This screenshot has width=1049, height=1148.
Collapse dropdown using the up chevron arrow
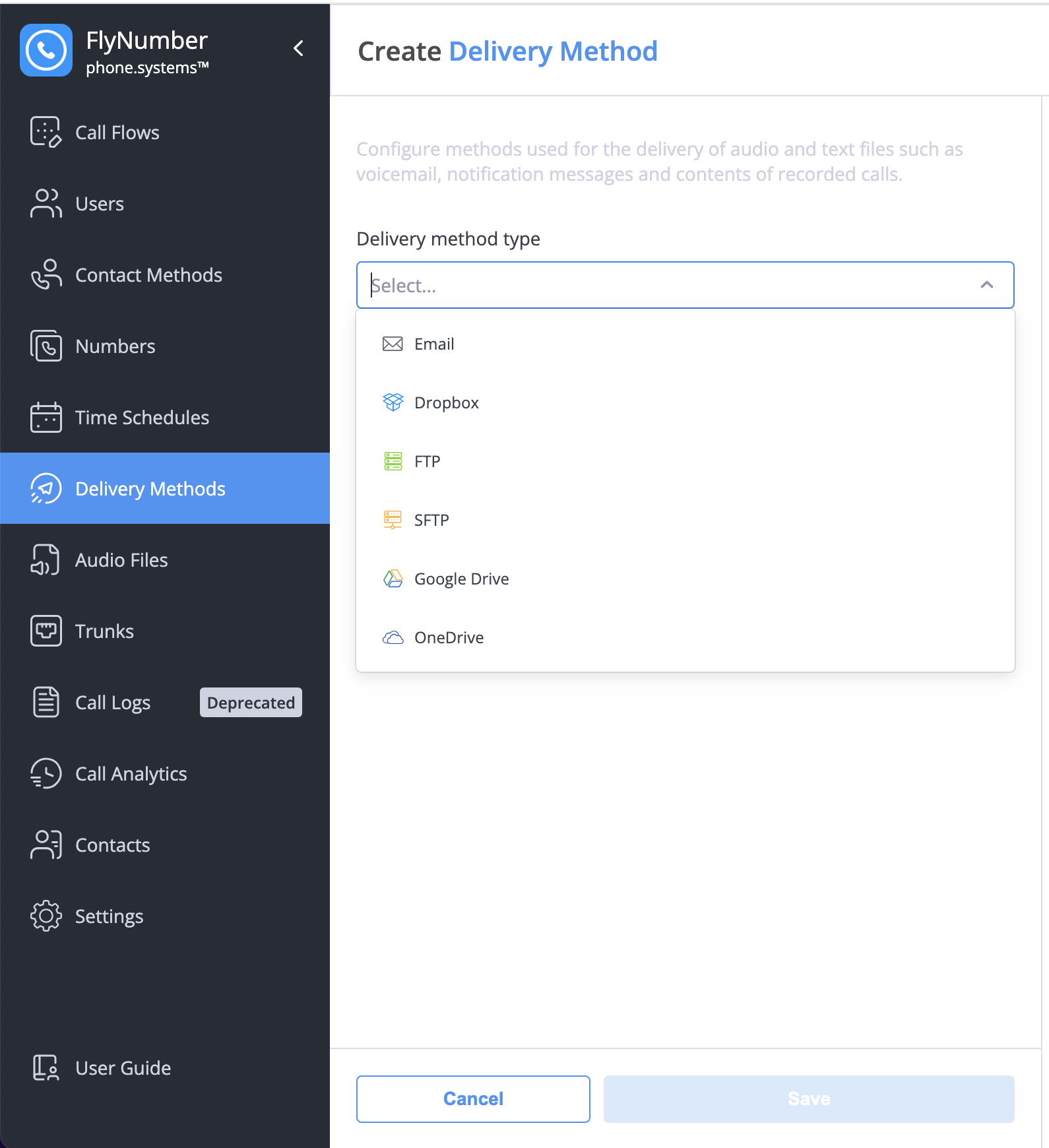(987, 285)
